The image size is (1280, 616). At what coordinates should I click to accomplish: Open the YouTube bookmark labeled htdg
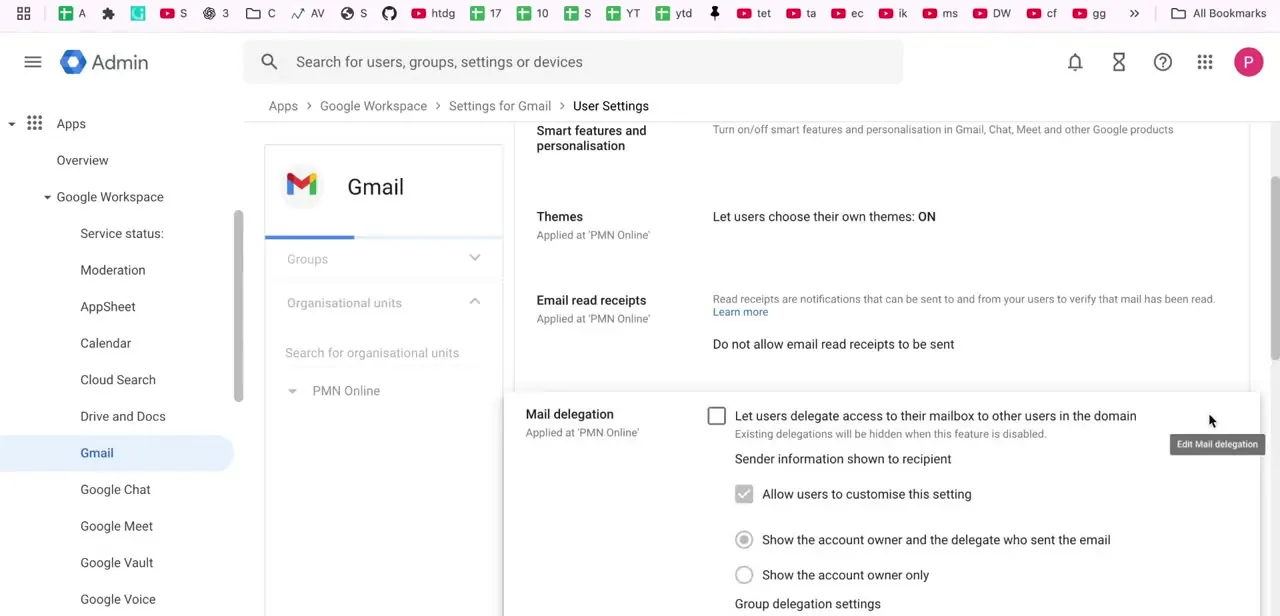click(433, 14)
